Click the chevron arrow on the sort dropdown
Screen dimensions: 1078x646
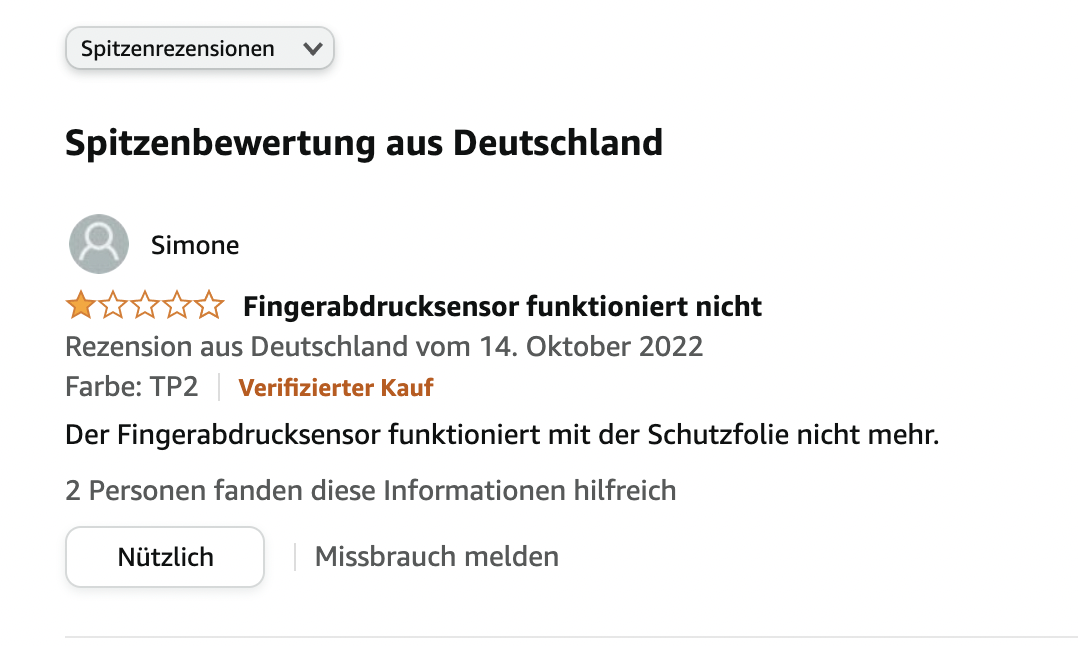click(312, 48)
